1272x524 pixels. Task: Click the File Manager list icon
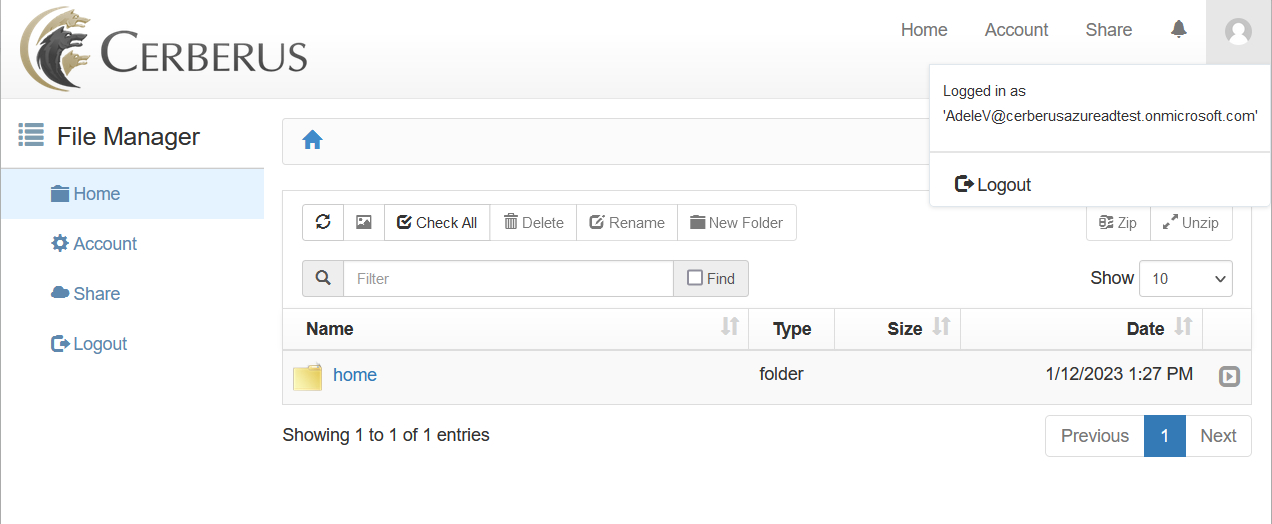[31, 135]
